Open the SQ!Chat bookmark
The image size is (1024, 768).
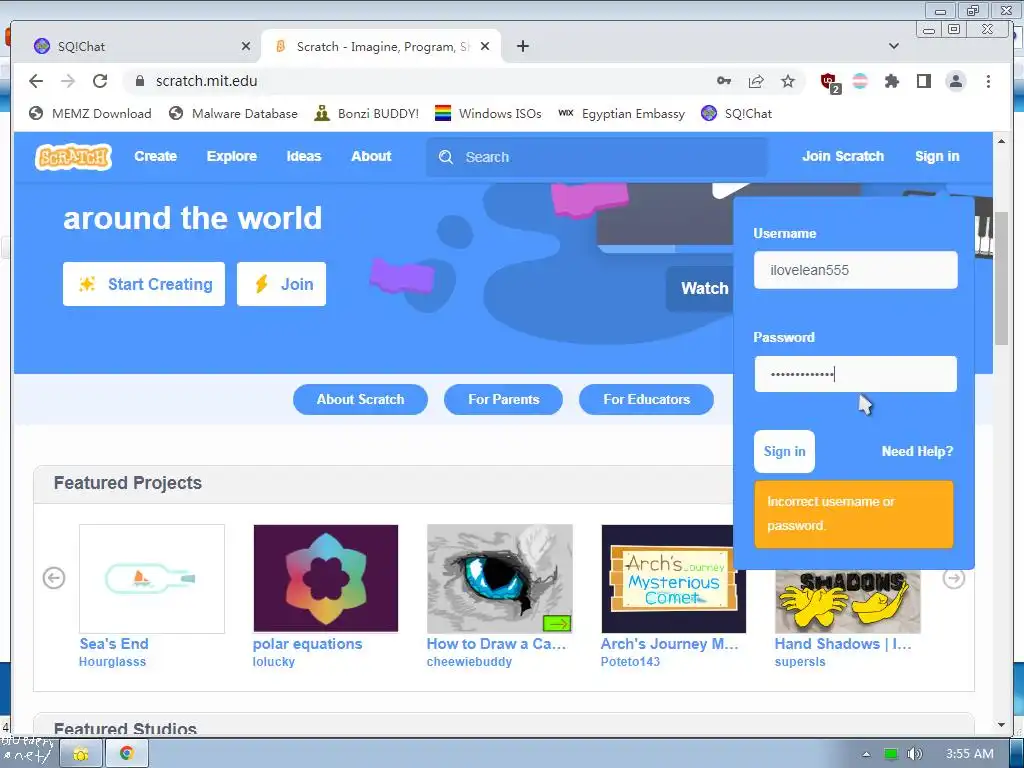pos(737,114)
